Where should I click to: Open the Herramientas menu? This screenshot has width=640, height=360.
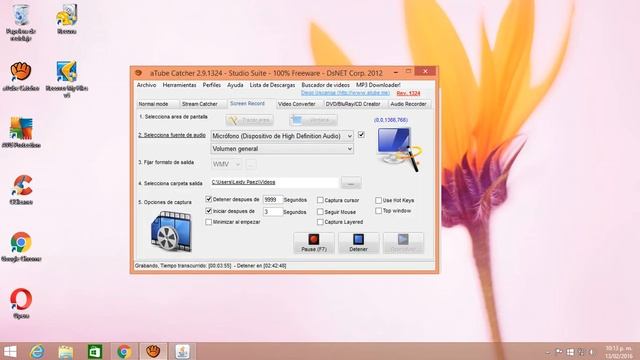(x=179, y=85)
